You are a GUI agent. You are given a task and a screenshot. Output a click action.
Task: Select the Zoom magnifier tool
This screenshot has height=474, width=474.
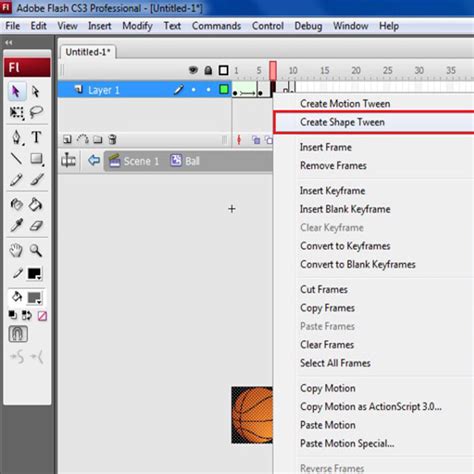click(x=36, y=250)
